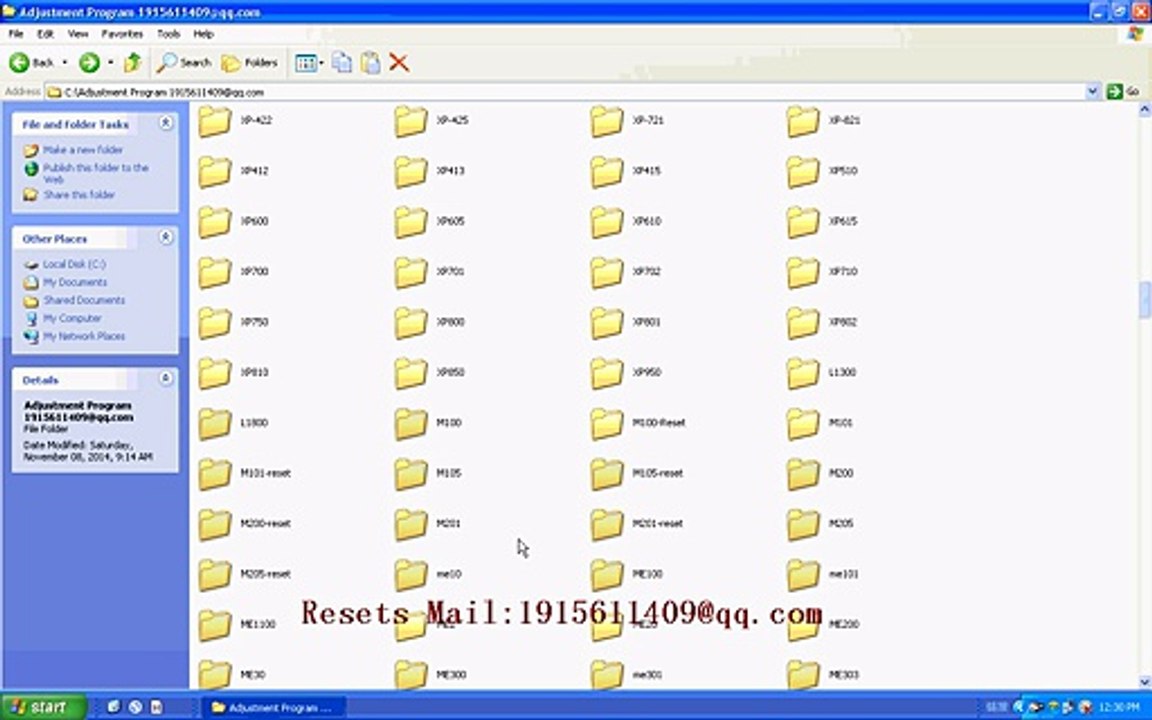Click Publish this folder to the Web

pos(96,173)
